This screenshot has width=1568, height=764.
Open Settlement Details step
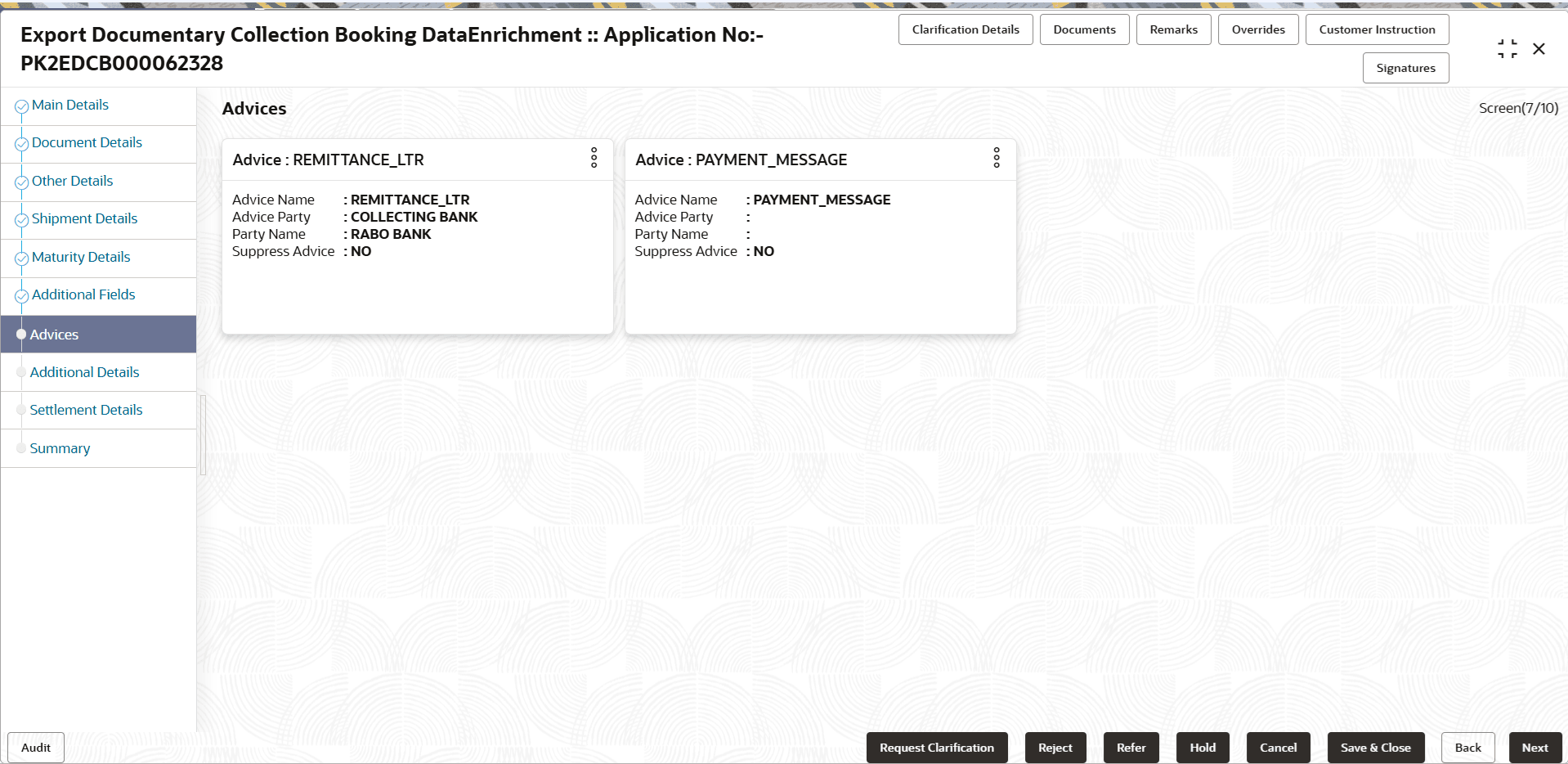point(86,410)
